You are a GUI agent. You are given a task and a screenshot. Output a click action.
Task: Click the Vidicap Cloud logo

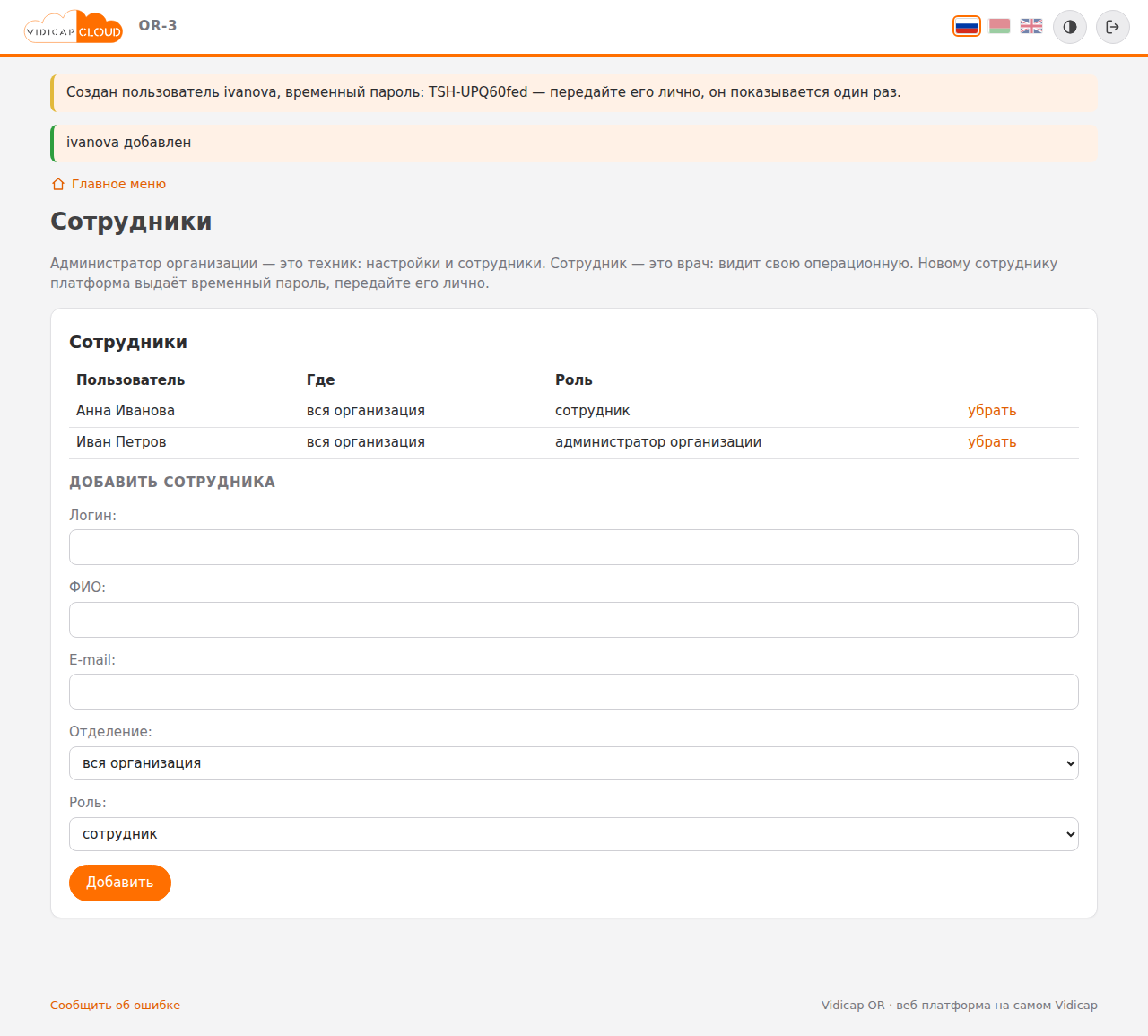pyautogui.click(x=74, y=27)
